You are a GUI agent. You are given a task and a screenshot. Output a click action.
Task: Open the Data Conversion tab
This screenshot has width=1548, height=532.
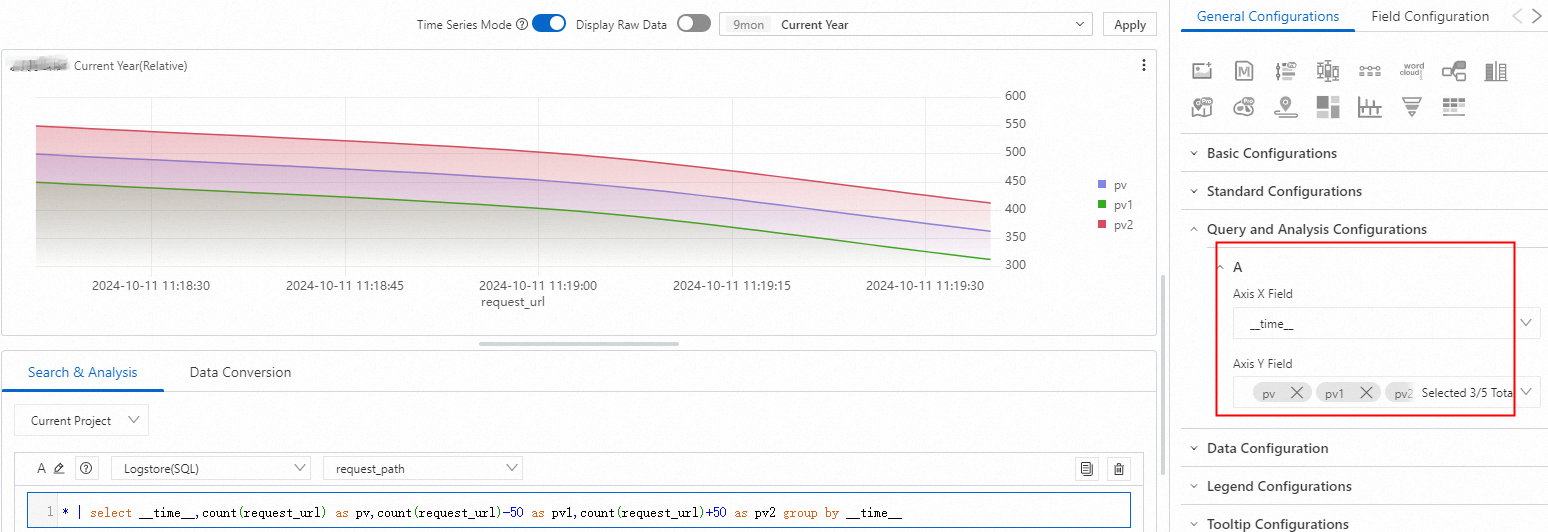(241, 372)
